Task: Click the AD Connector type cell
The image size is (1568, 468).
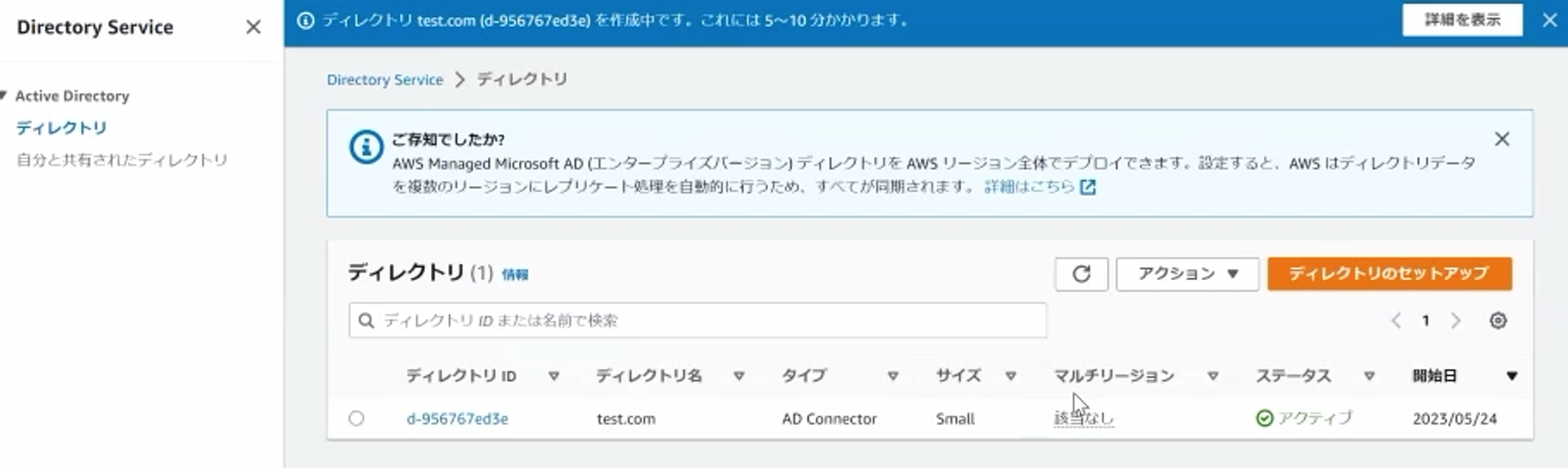Action: [x=829, y=419]
